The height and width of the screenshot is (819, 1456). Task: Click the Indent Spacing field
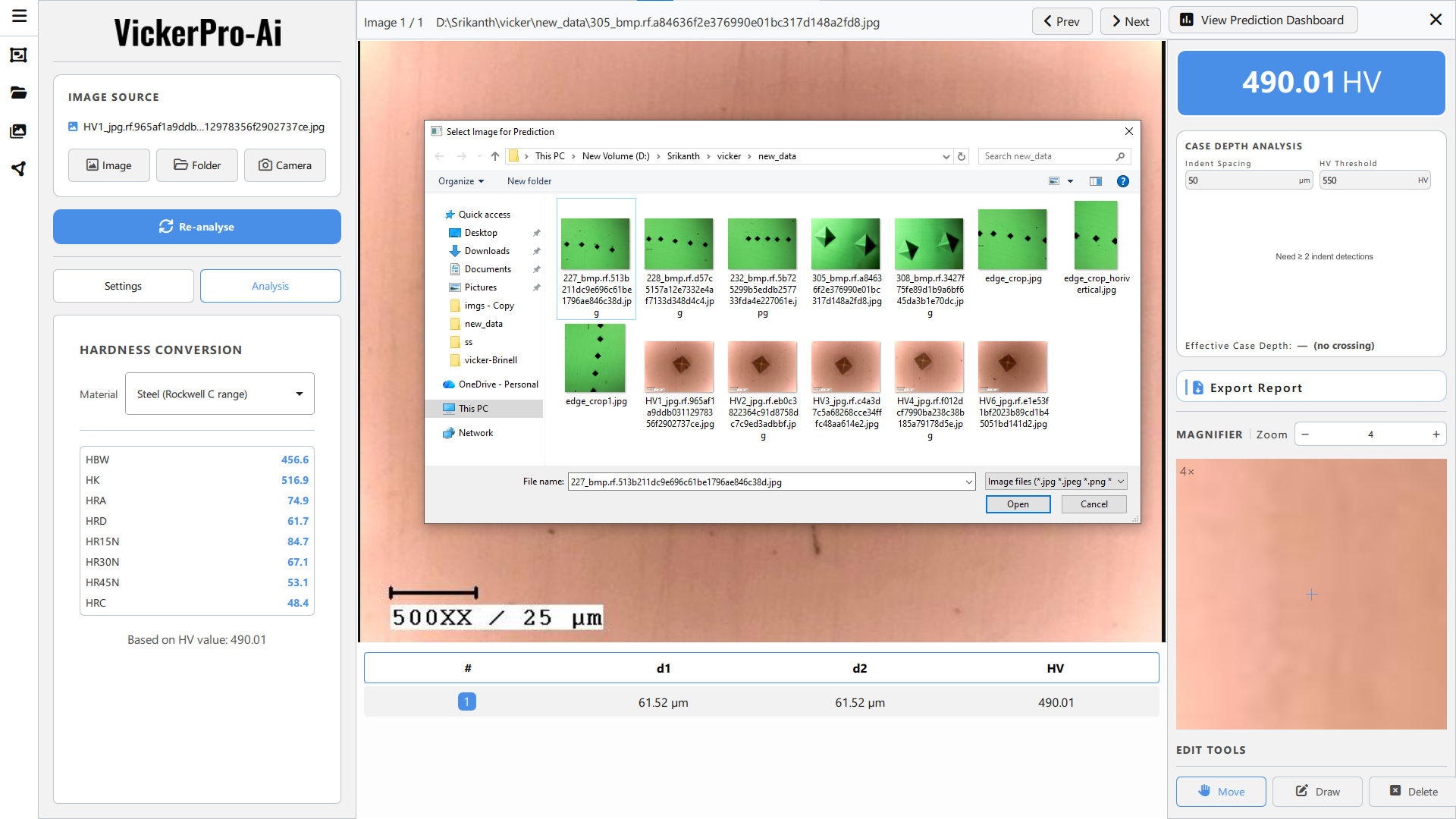pos(1248,180)
